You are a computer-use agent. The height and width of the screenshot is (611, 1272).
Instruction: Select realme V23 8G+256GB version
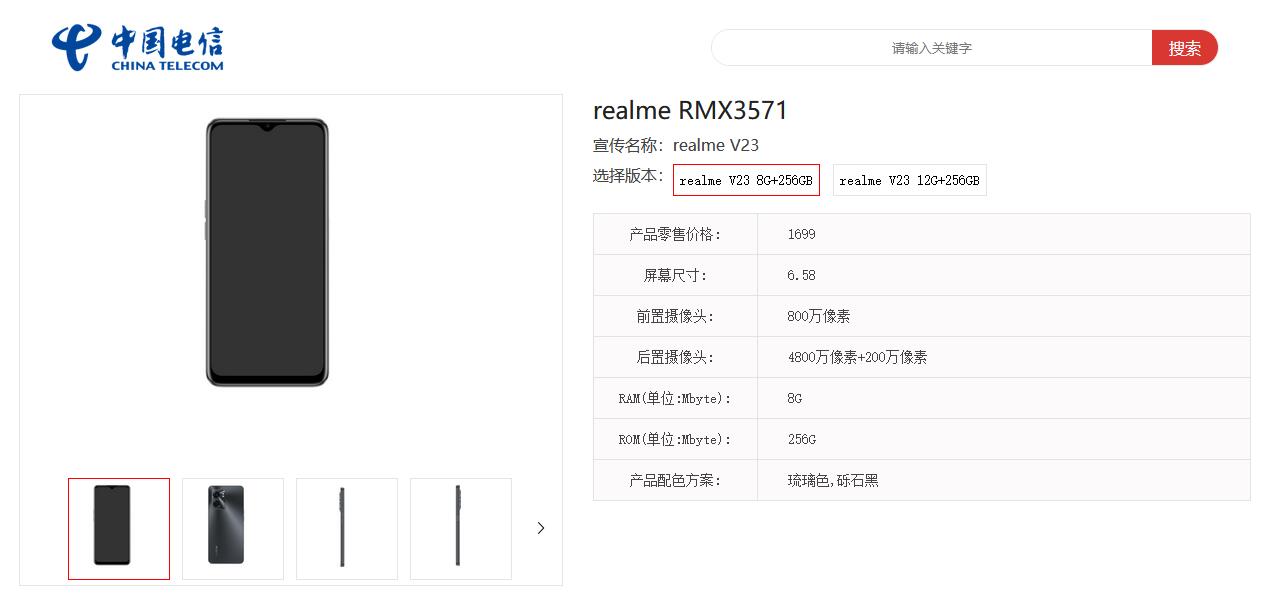746,180
